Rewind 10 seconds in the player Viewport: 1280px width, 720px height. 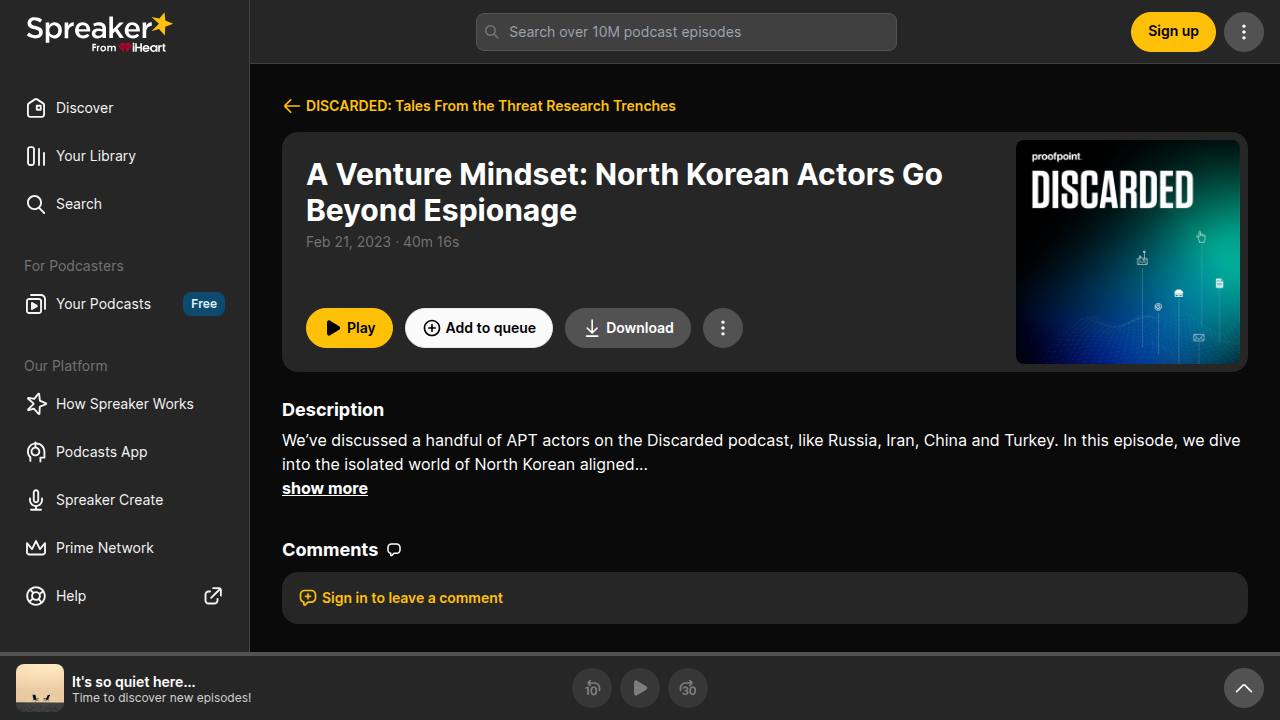click(x=592, y=688)
